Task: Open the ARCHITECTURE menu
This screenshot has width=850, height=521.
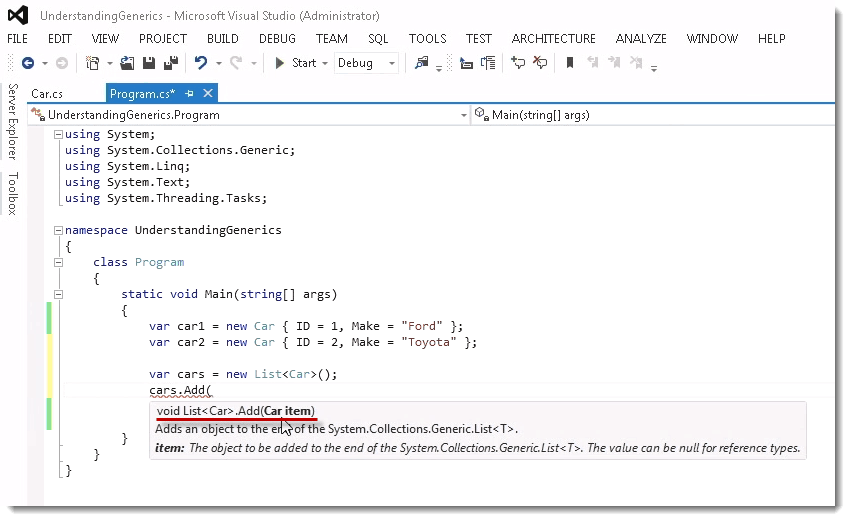Action: 553,38
